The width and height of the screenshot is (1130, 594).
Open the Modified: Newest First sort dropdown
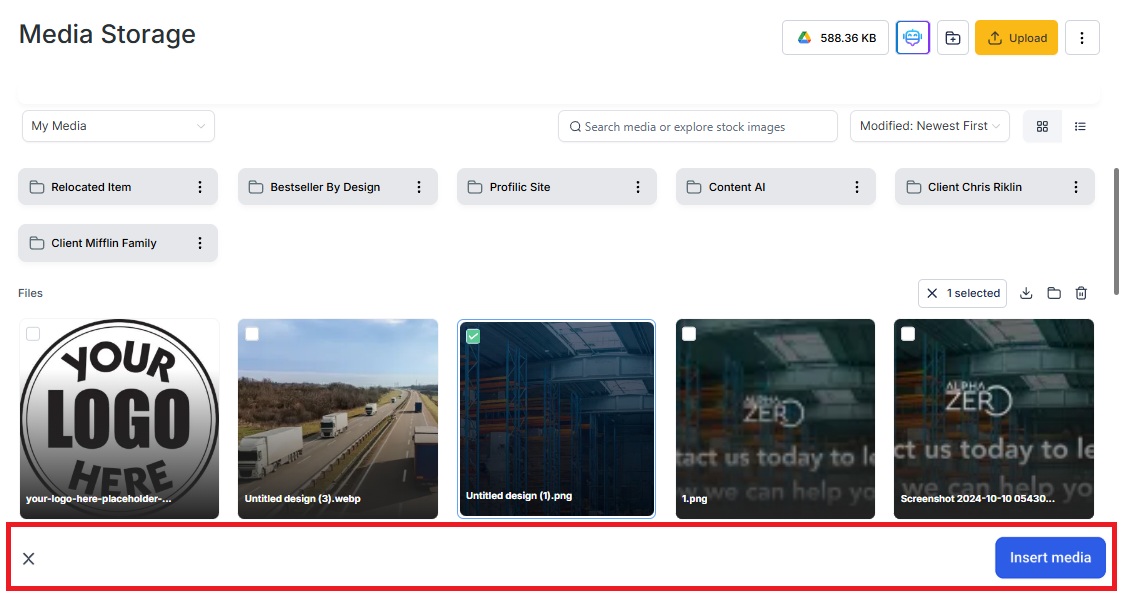(930, 126)
